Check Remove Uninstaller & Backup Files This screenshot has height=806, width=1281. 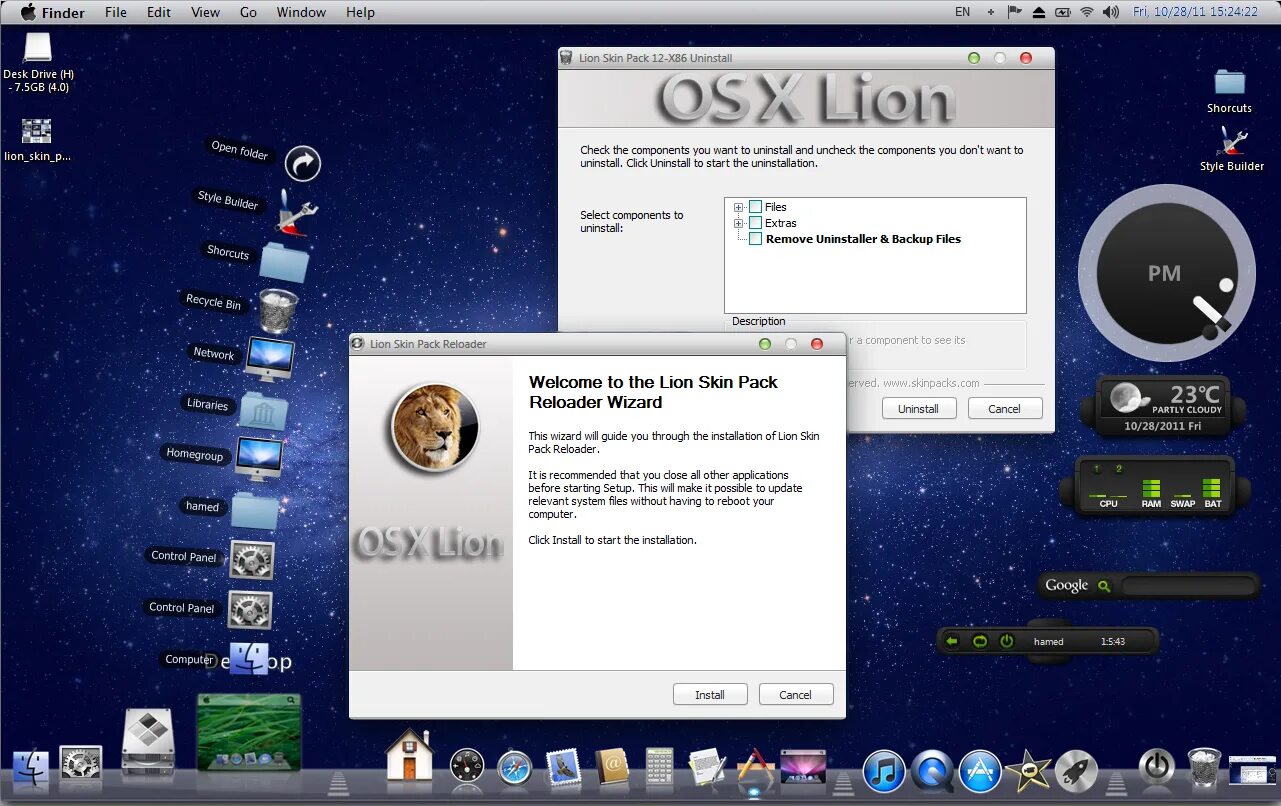coord(756,239)
